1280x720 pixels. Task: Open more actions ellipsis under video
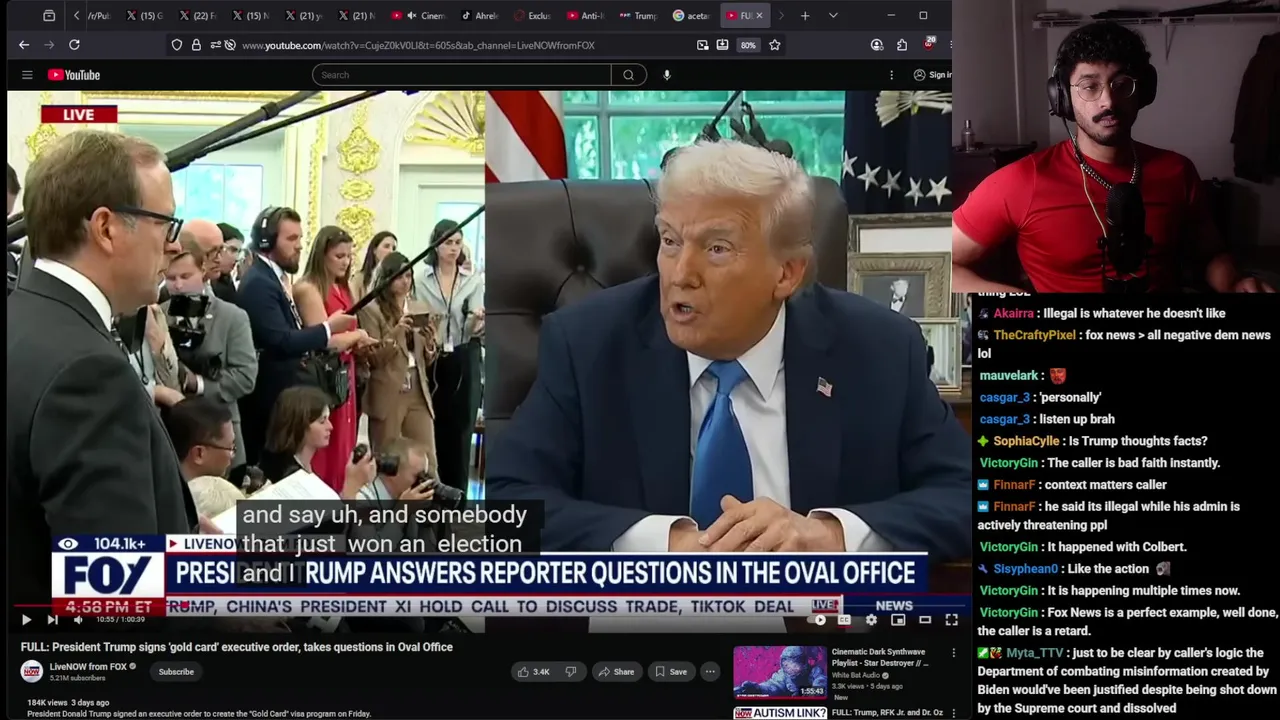pyautogui.click(x=710, y=672)
